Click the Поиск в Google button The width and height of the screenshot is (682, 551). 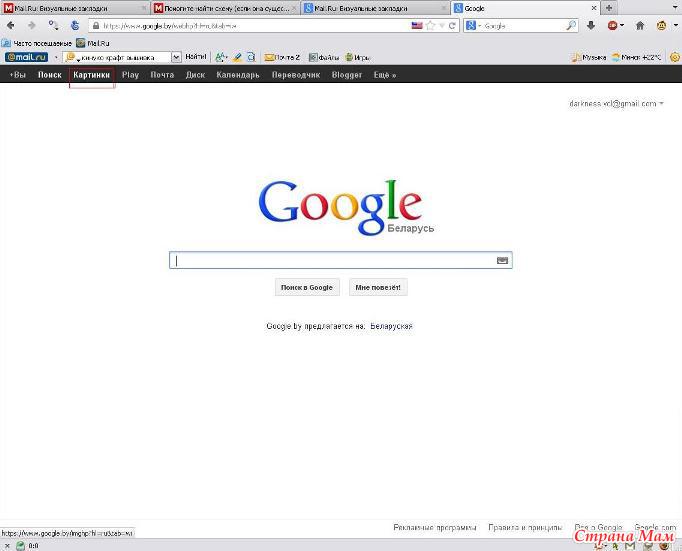click(307, 287)
